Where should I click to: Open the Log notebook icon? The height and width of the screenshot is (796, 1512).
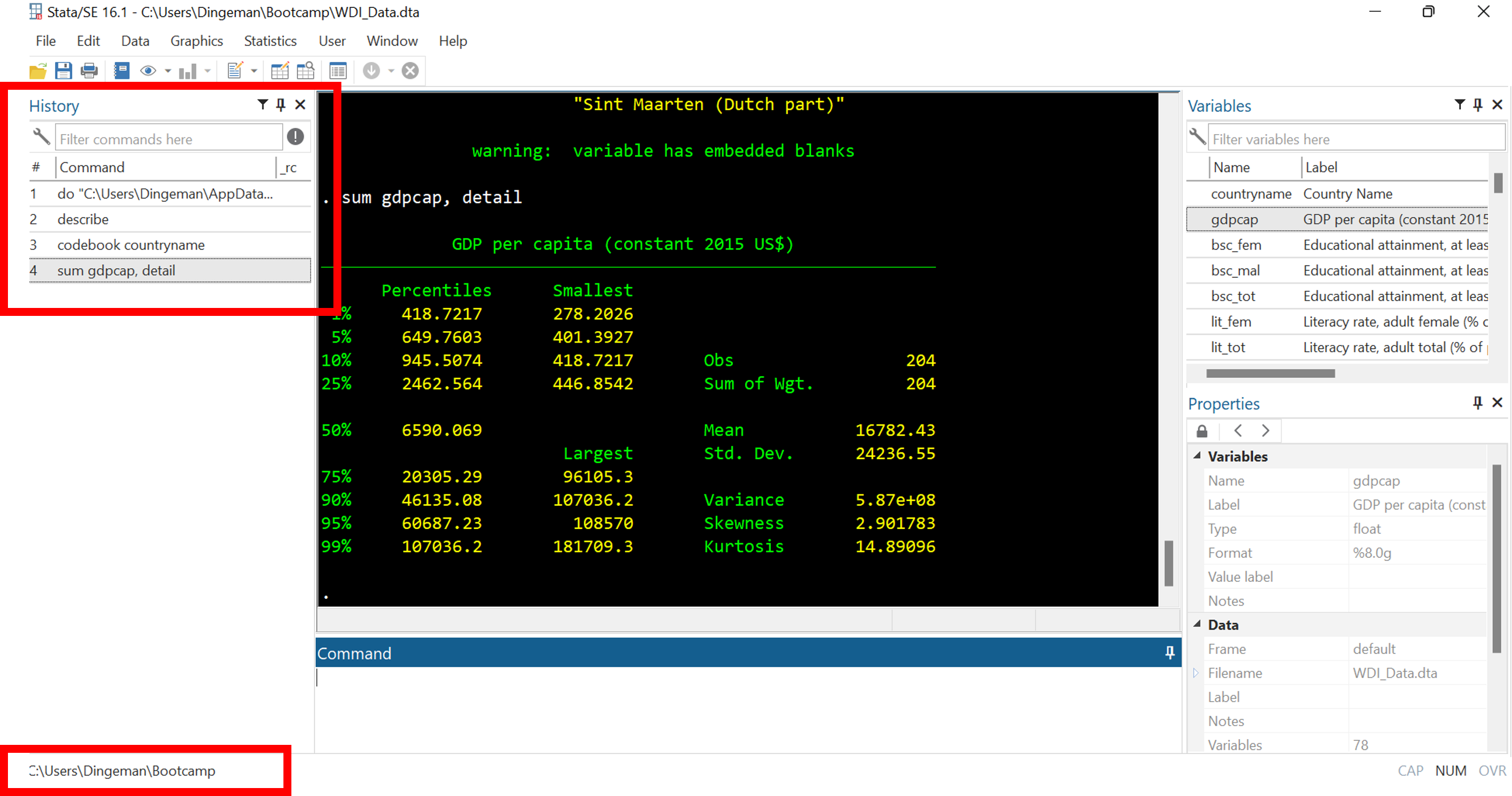pos(122,71)
